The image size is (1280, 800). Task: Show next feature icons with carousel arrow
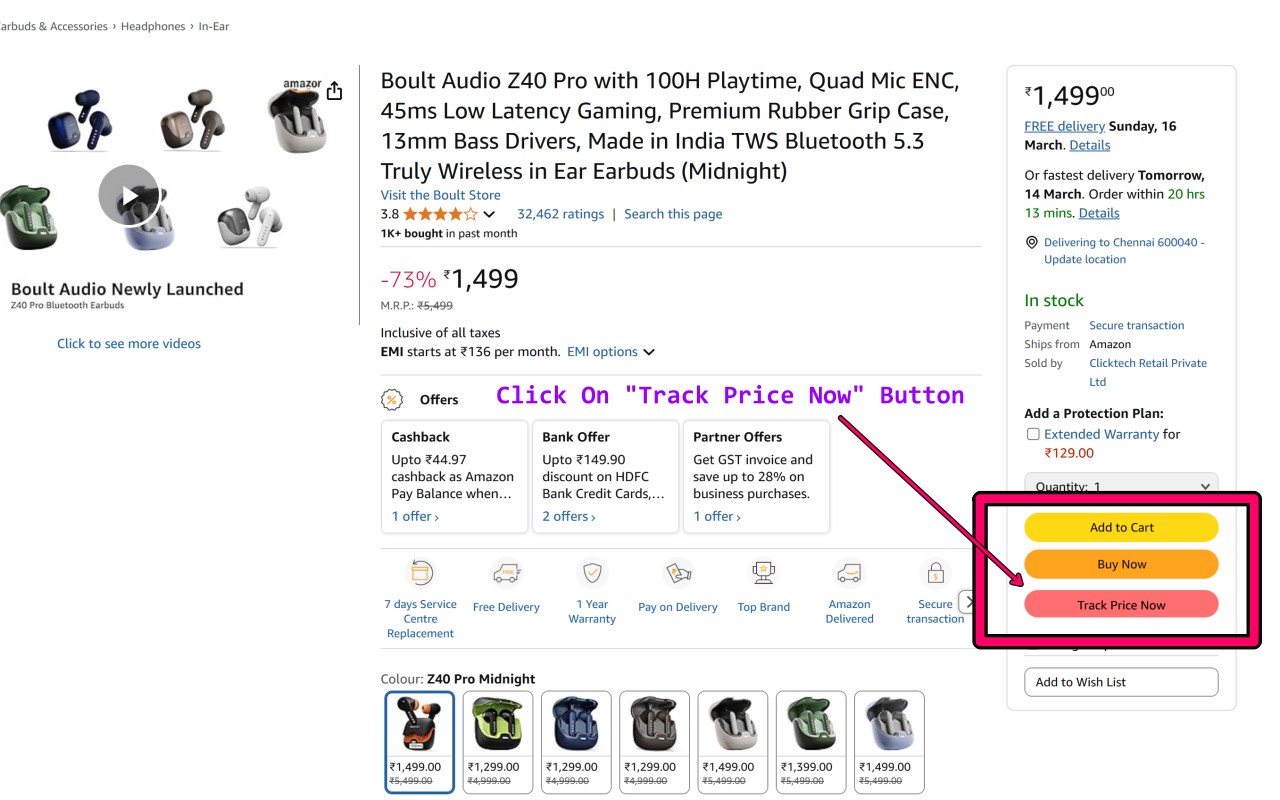click(x=967, y=602)
